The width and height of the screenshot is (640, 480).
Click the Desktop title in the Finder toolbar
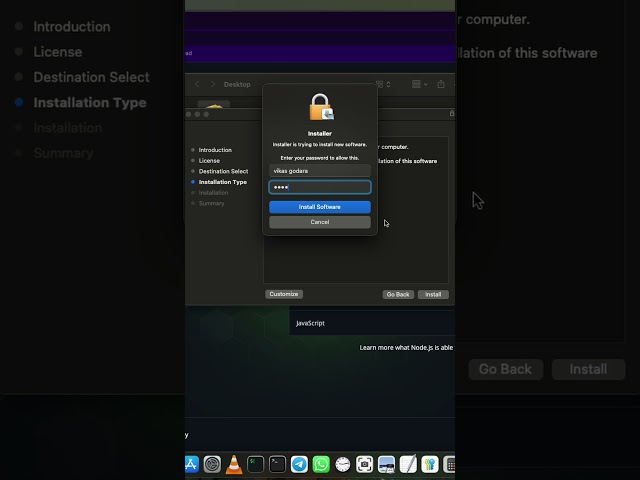(x=237, y=84)
